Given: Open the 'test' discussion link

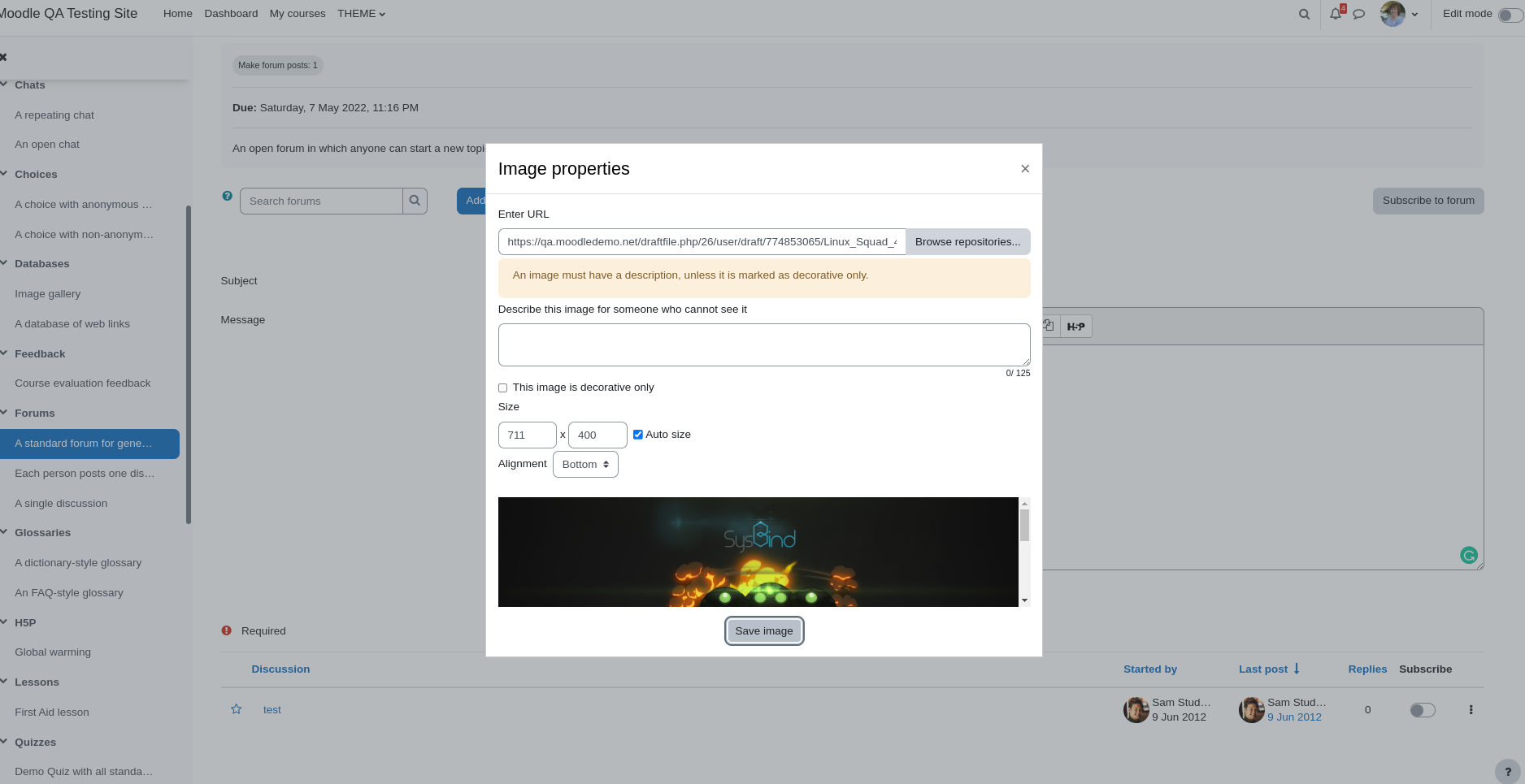Looking at the screenshot, I should point(272,709).
